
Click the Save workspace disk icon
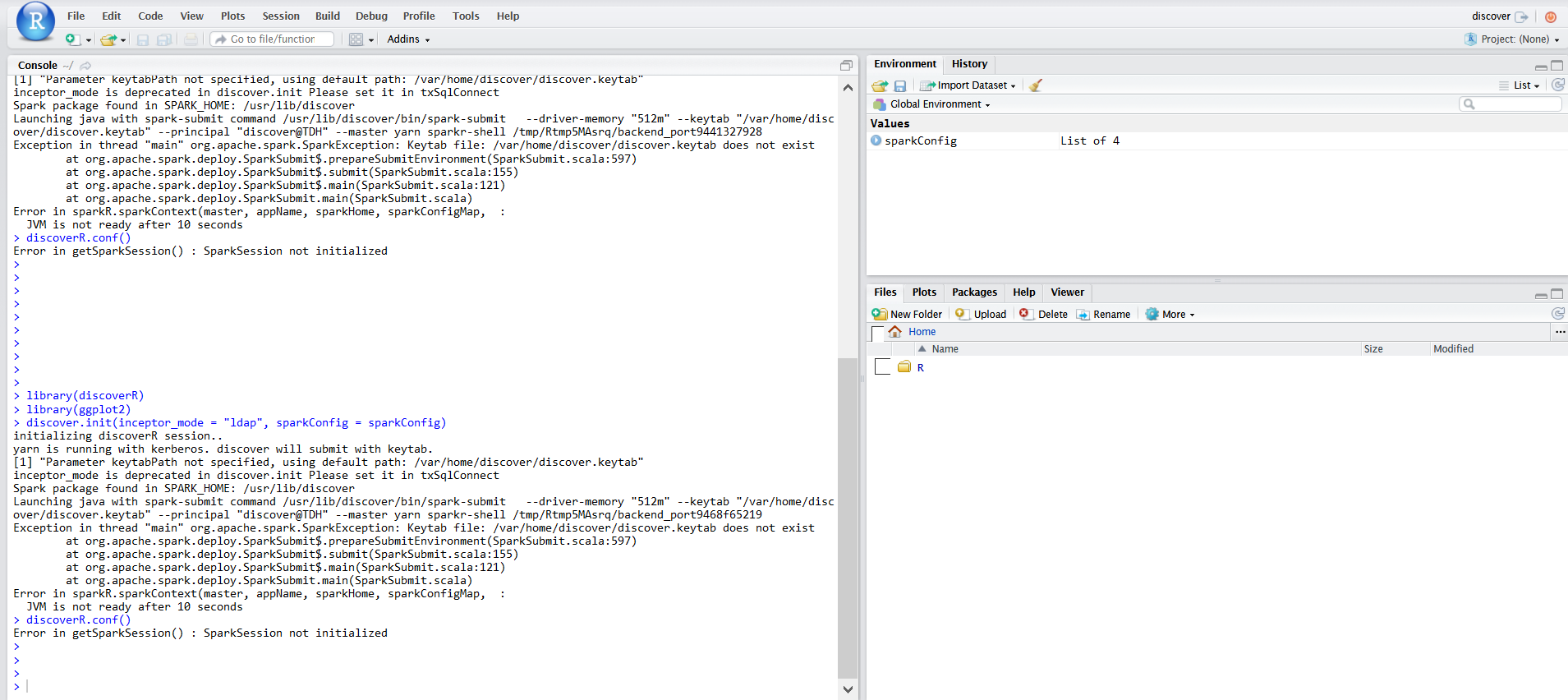pos(900,85)
